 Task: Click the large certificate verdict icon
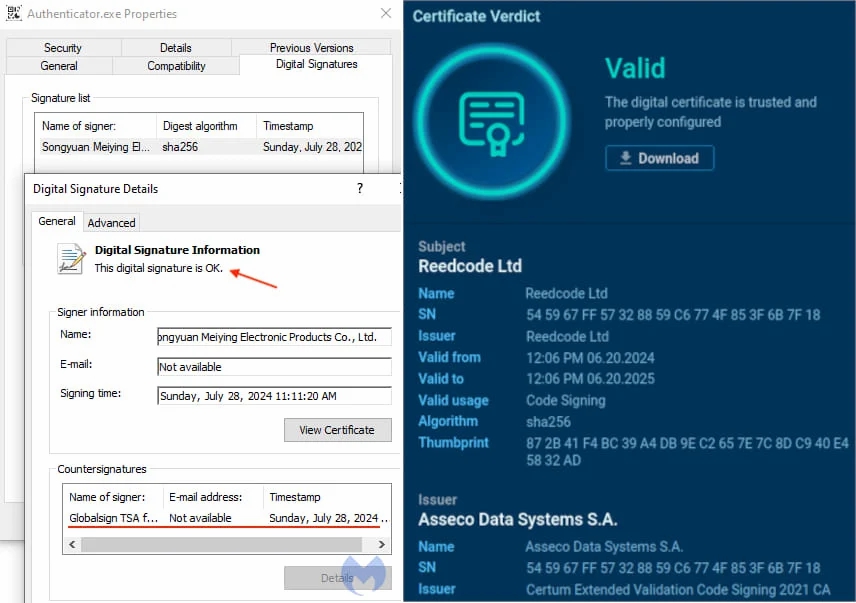(492, 121)
